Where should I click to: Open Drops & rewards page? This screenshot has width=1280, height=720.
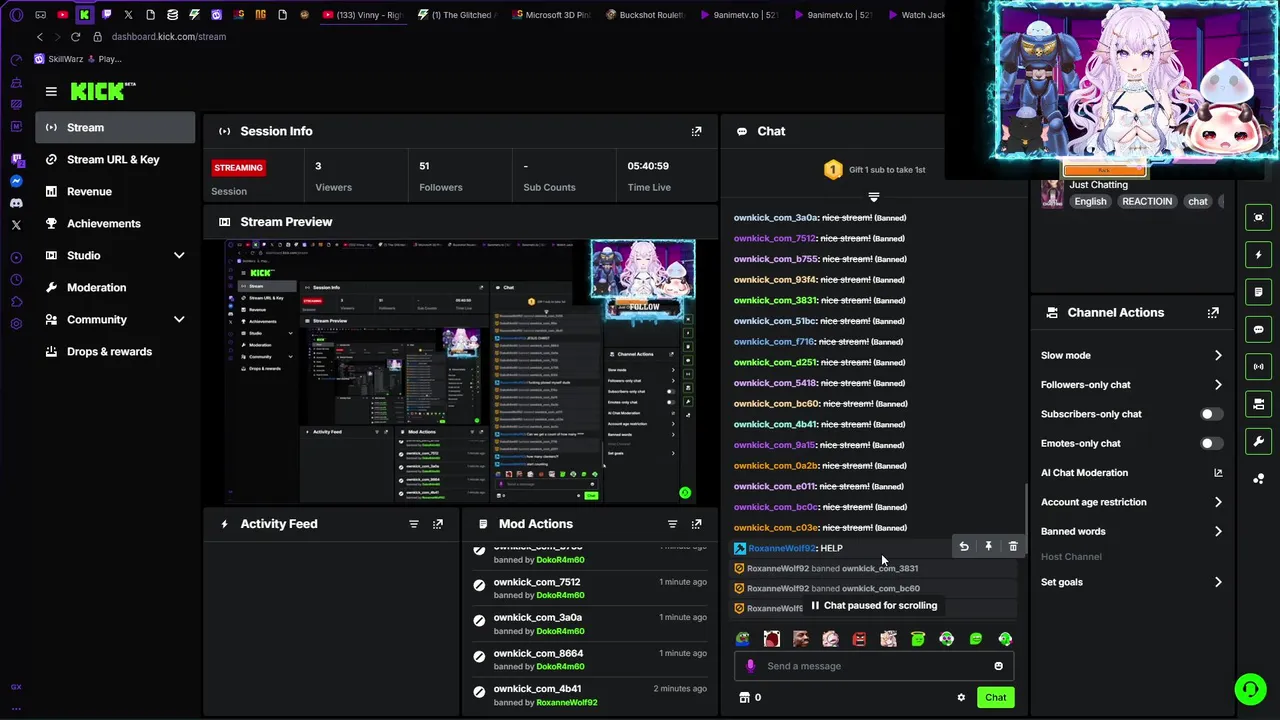tap(116, 352)
